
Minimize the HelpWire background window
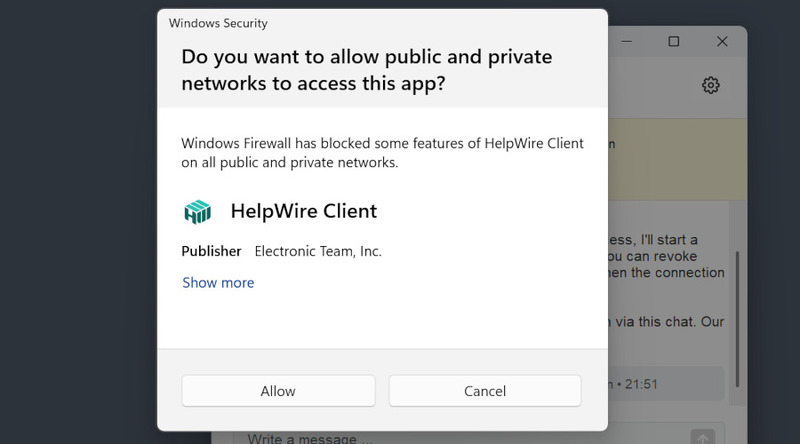627,41
